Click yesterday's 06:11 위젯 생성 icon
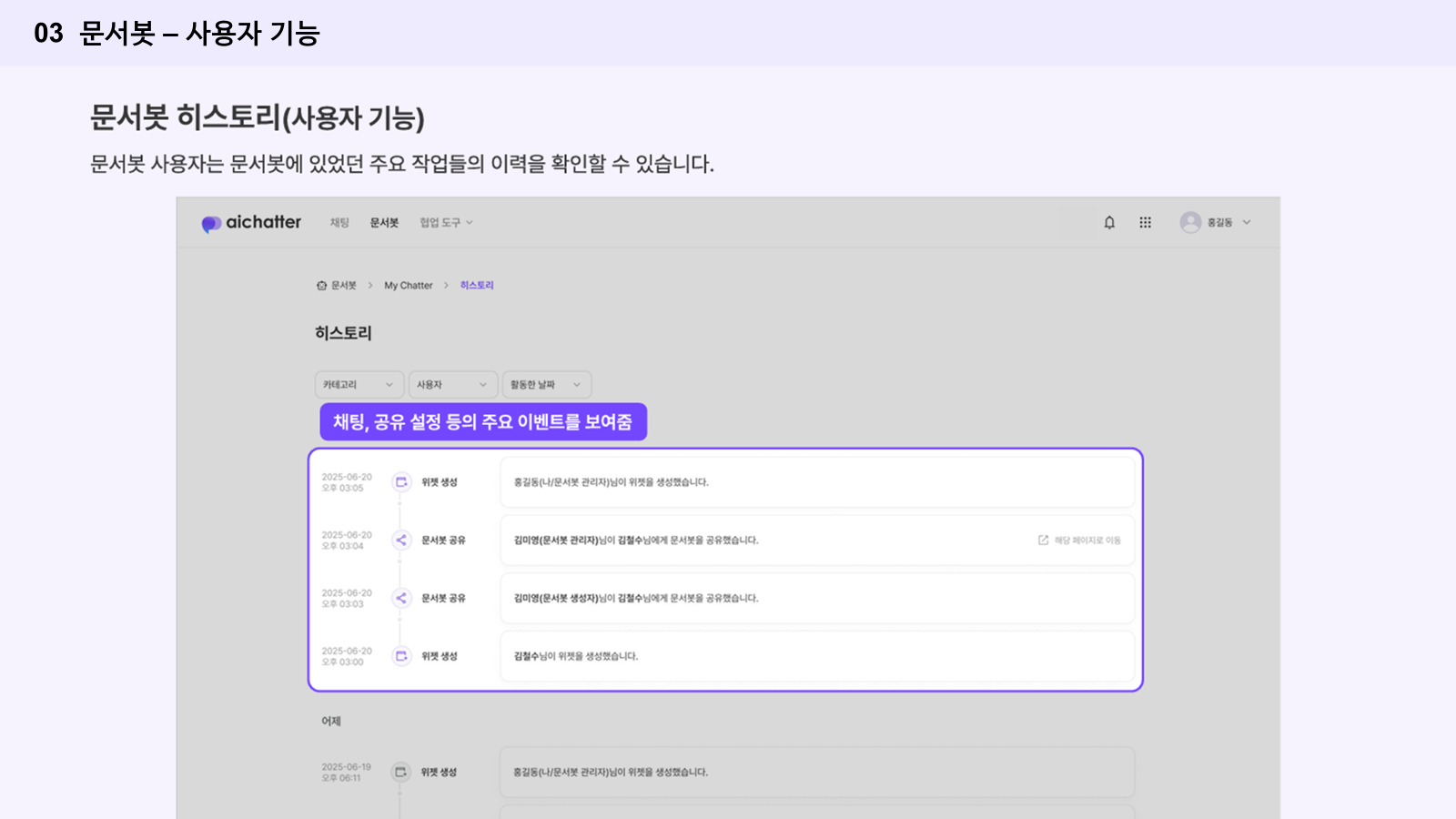1456x819 pixels. (400, 773)
